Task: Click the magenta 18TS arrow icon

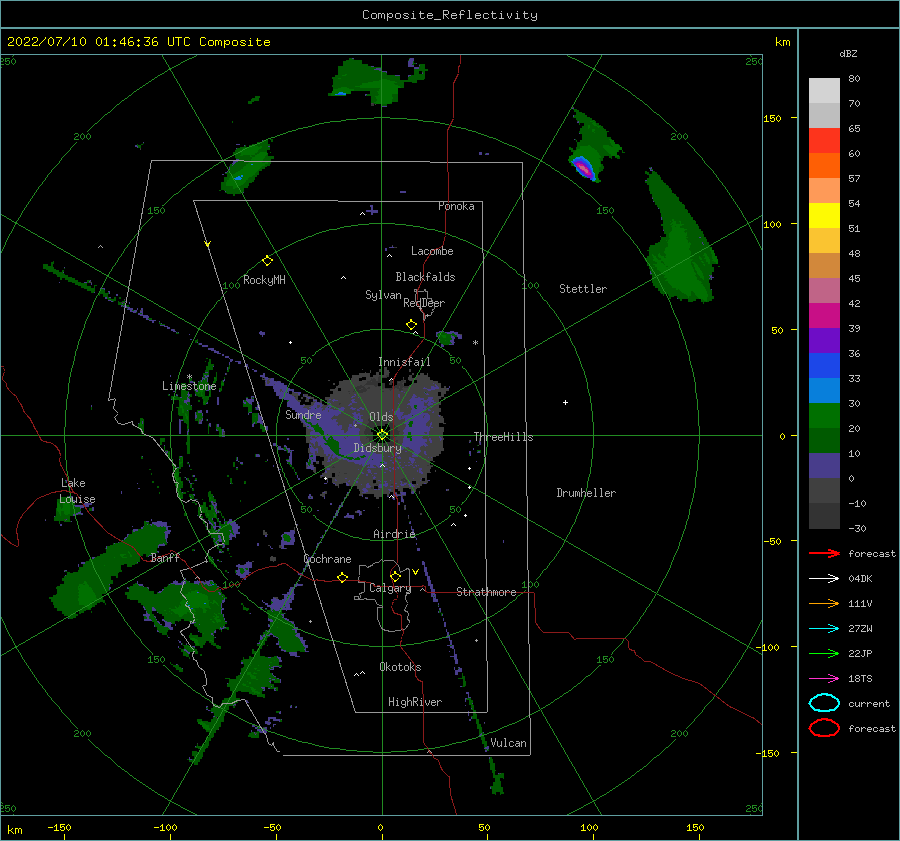Action: 824,679
